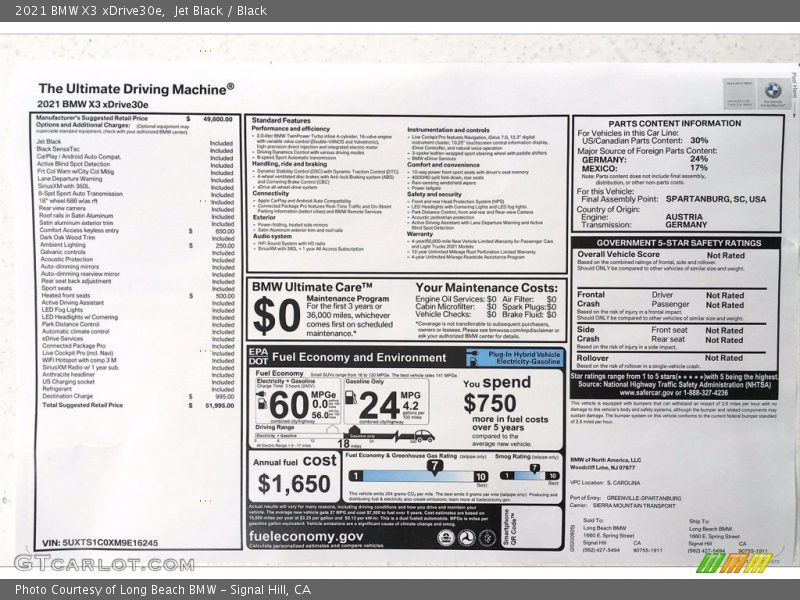Click the first round agency seal beside fueleconomy.gov
The width and height of the screenshot is (800, 600).
(x=446, y=538)
